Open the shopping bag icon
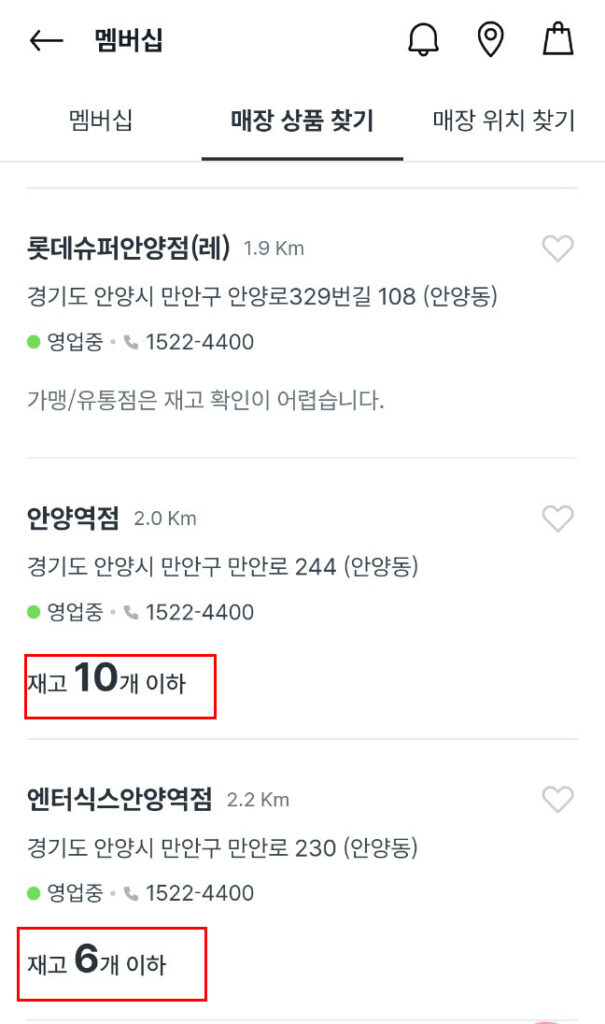This screenshot has width=605, height=1024. coord(558,39)
